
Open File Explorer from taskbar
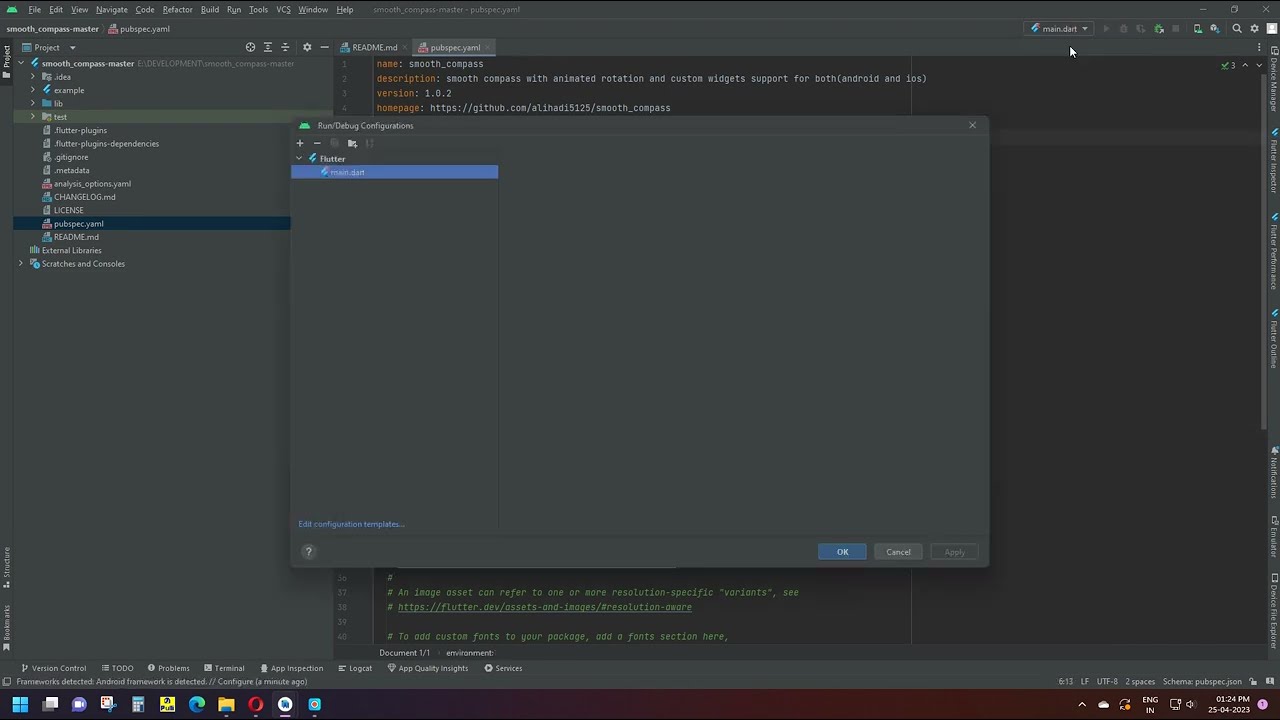[226, 704]
